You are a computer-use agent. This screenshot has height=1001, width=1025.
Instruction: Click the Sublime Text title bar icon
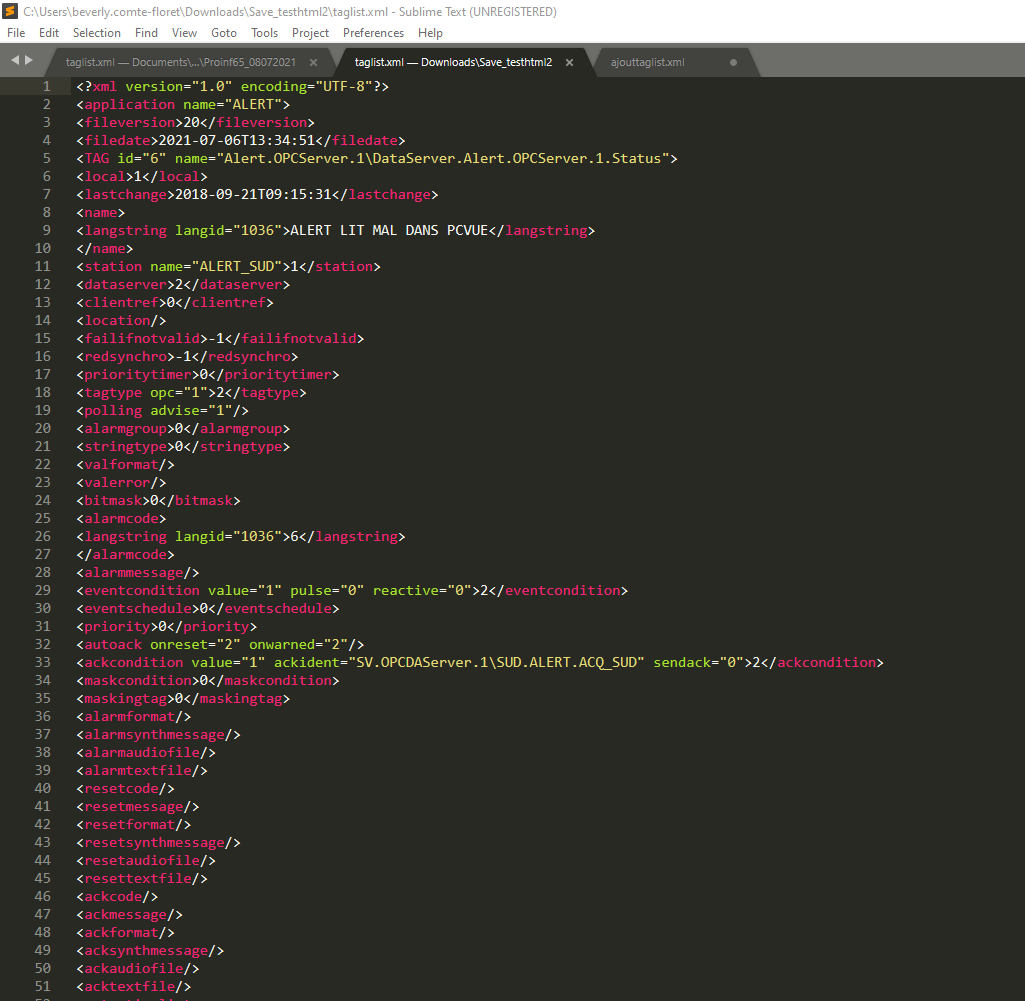(10, 12)
